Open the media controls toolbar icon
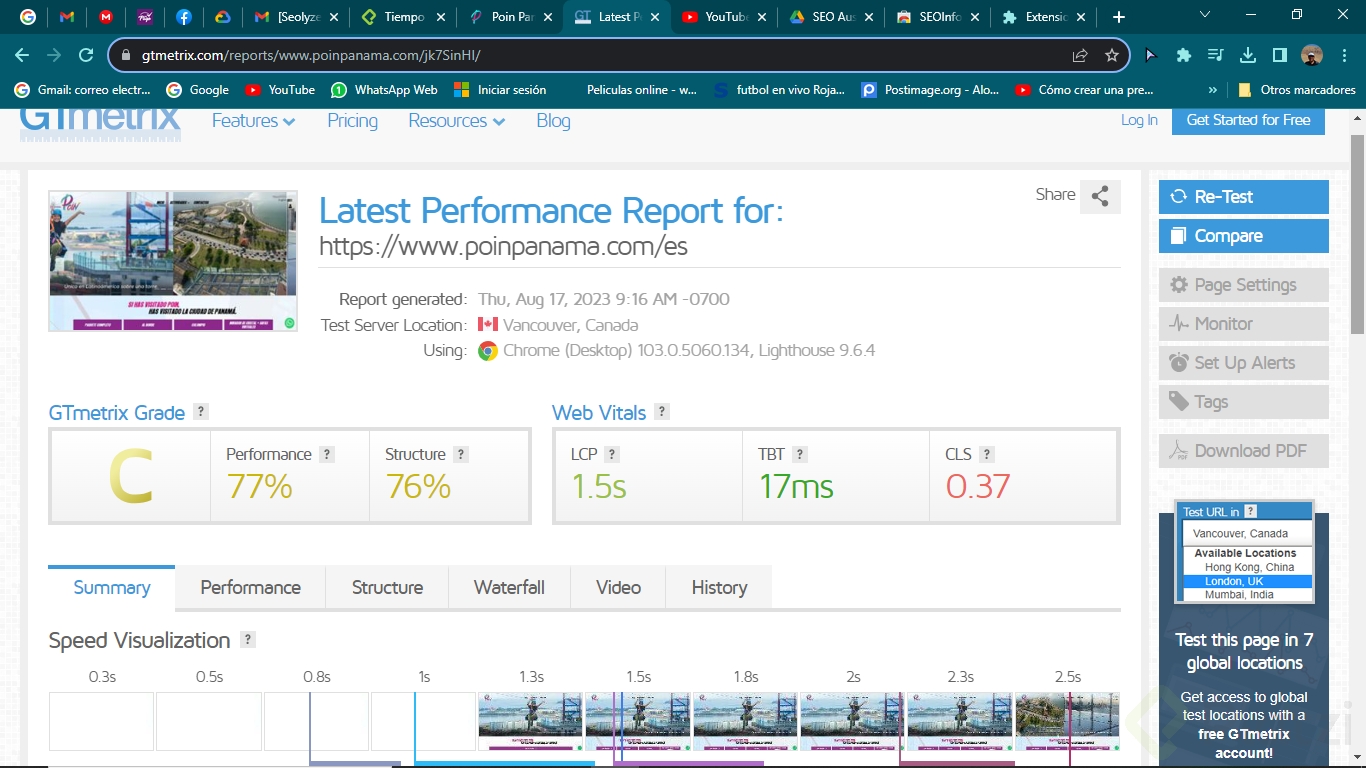This screenshot has width=1366, height=768. 1216,55
